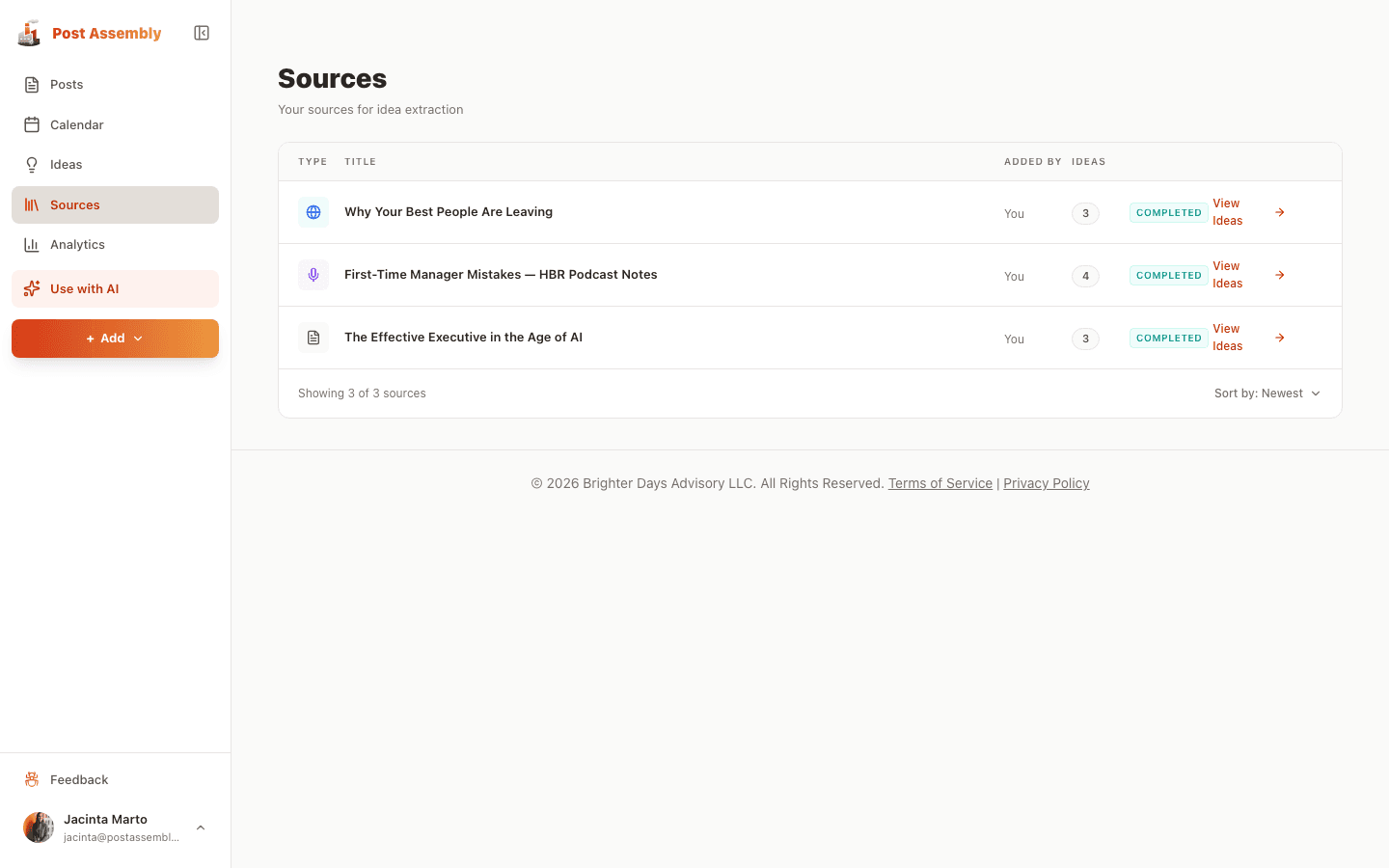
Task: Expand the Jacinta Marto account menu
Action: [200, 827]
